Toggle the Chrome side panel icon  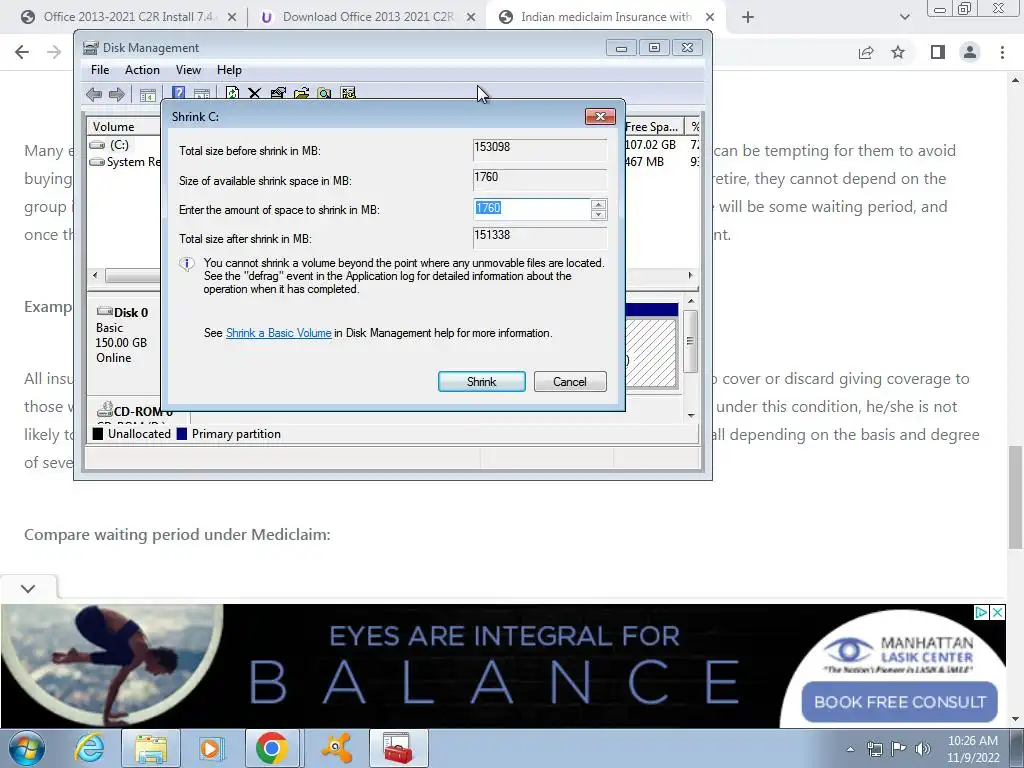tap(938, 52)
